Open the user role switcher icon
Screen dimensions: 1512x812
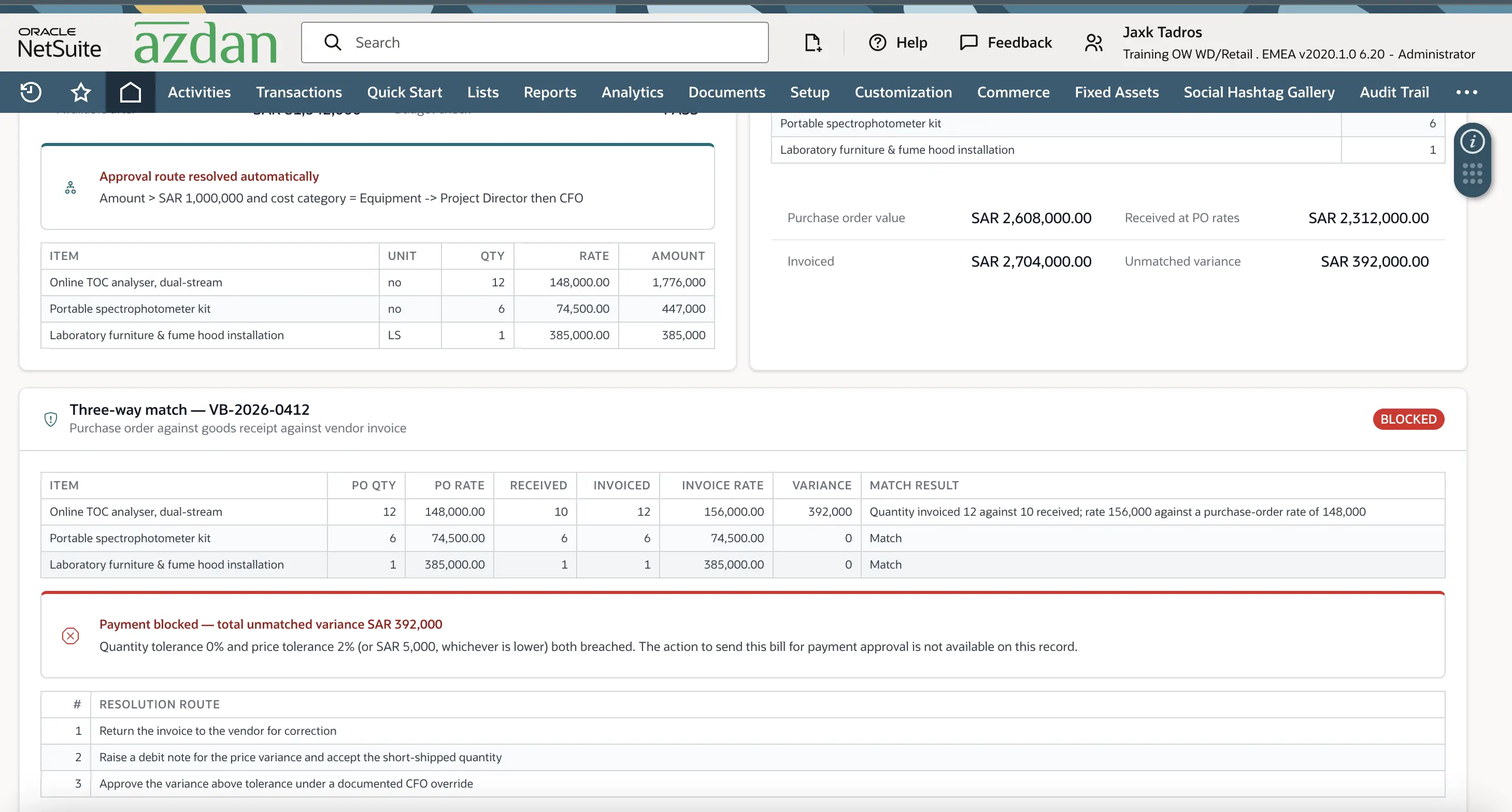coord(1093,42)
